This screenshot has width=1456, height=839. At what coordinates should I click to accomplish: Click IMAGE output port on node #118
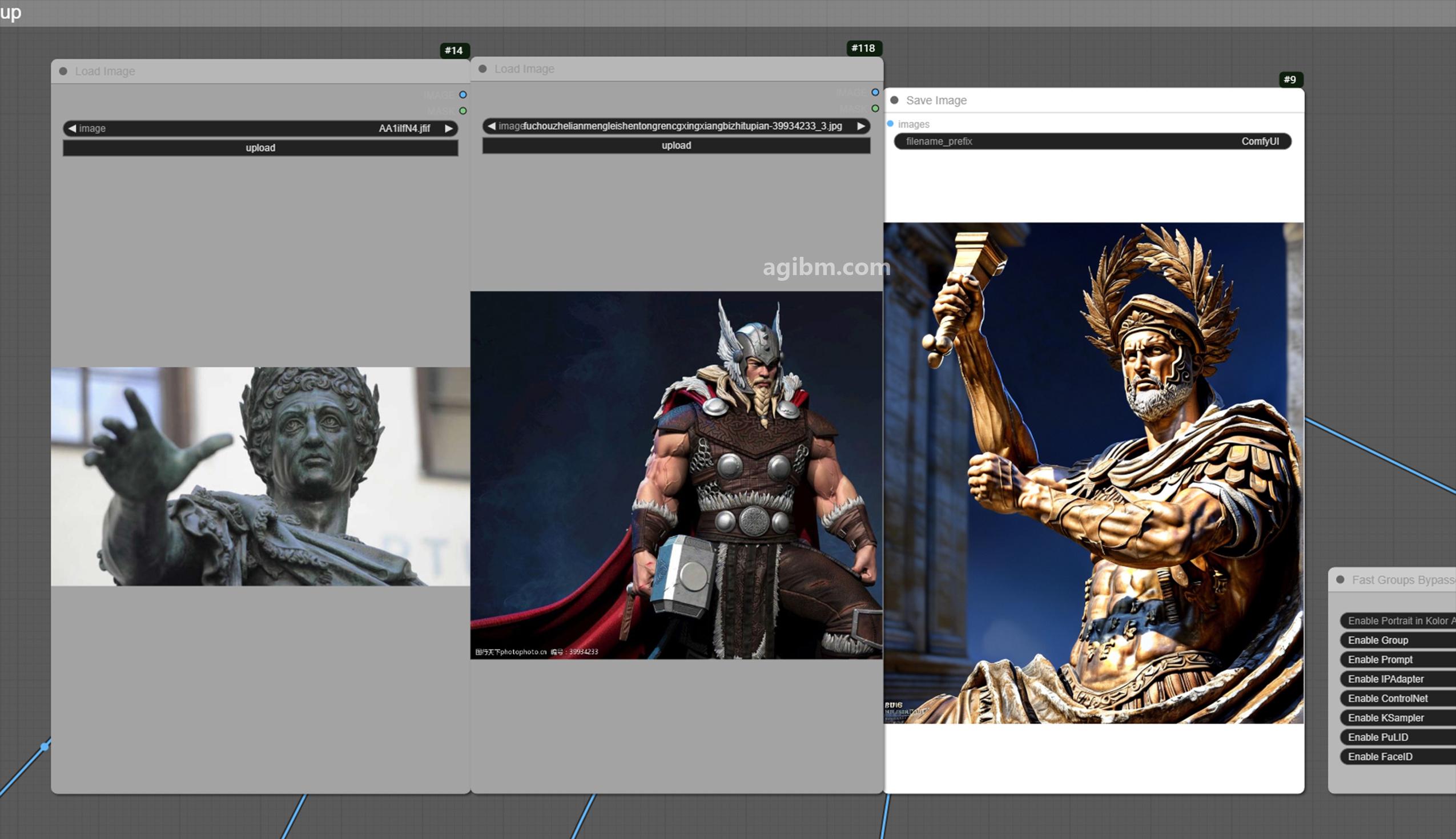[875, 92]
